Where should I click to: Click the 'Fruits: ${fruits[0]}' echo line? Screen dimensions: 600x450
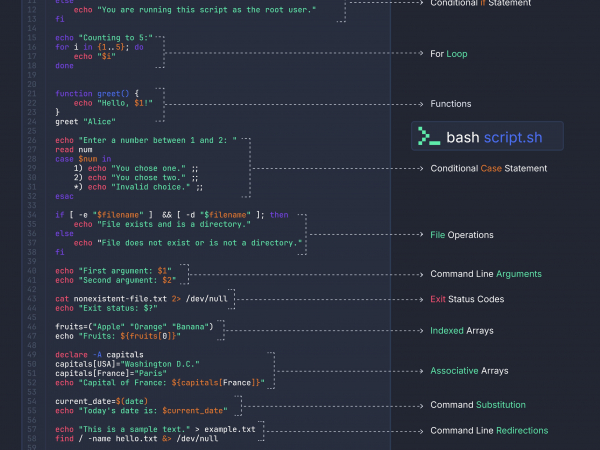118,336
